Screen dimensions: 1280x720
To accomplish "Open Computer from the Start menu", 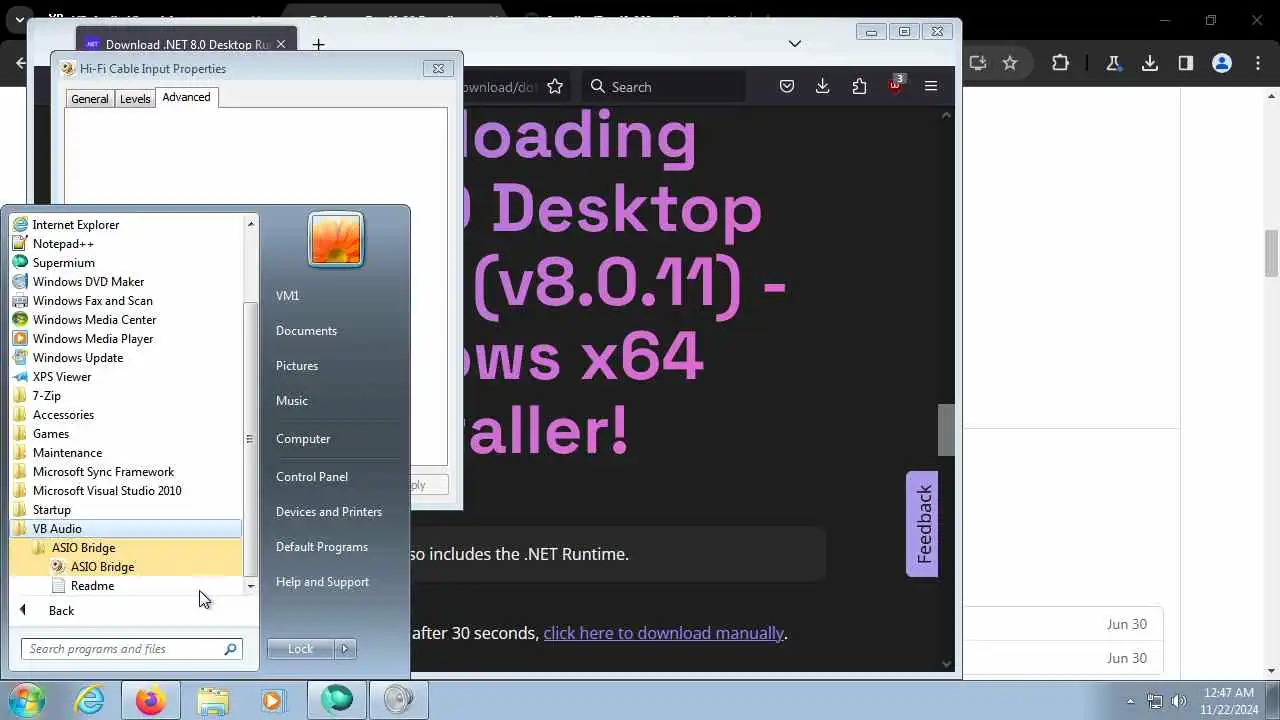I will point(303,439).
